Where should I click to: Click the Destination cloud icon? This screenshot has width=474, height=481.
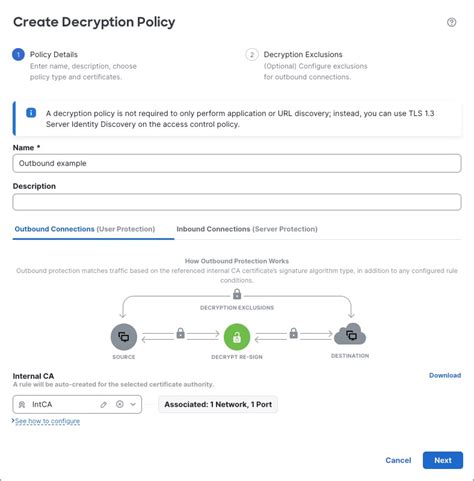pos(350,334)
